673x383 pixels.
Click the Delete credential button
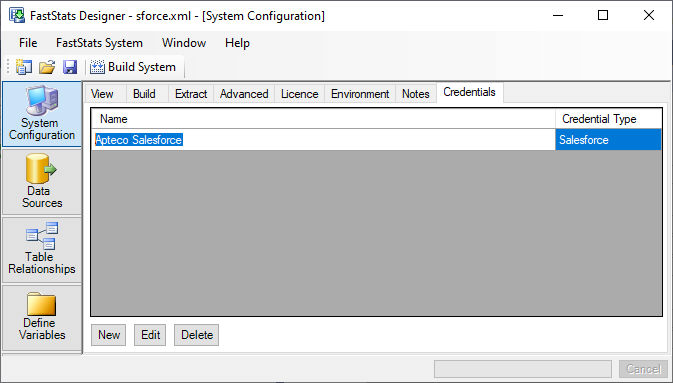(x=197, y=335)
